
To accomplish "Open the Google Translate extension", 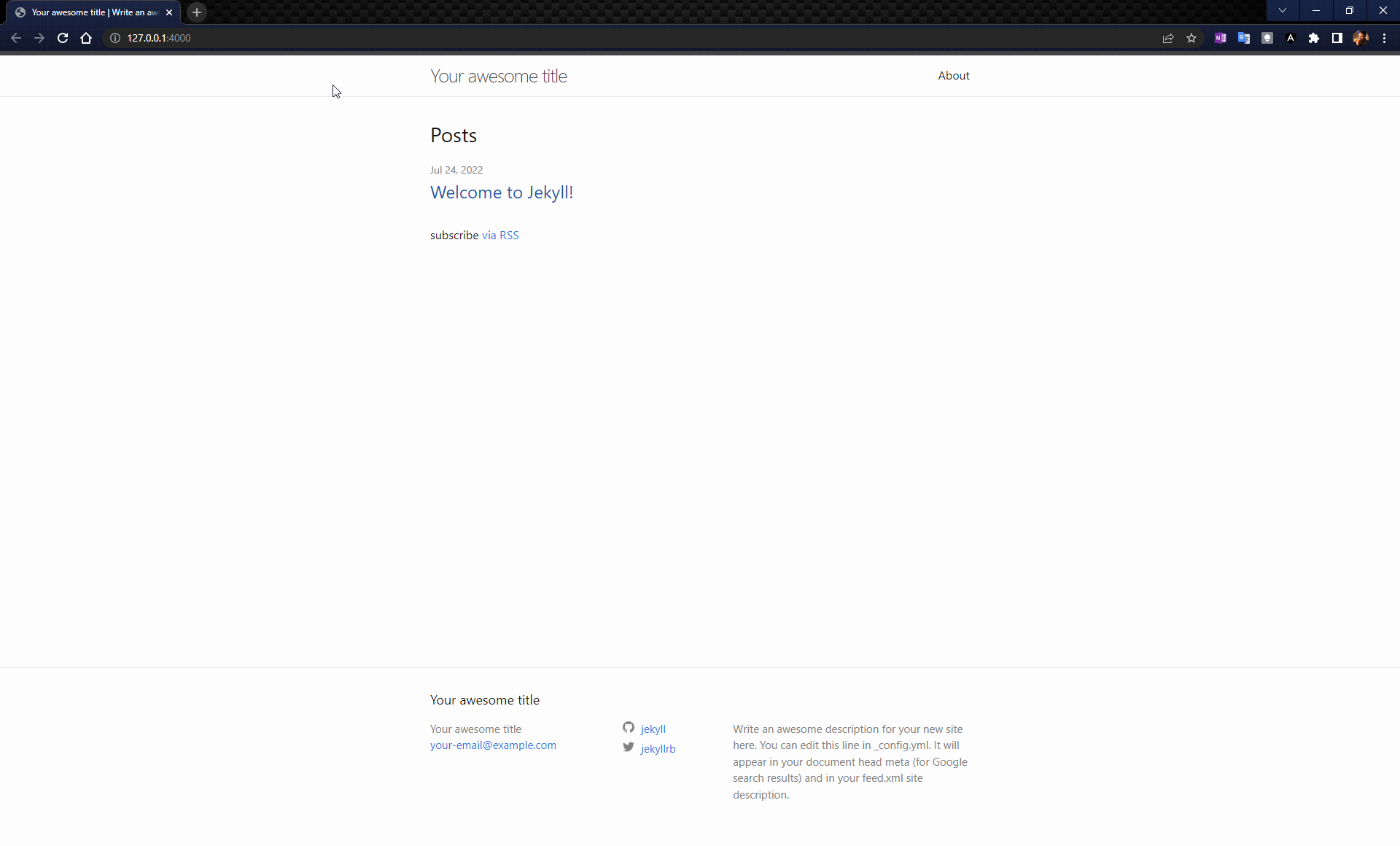I will pyautogui.click(x=1243, y=38).
